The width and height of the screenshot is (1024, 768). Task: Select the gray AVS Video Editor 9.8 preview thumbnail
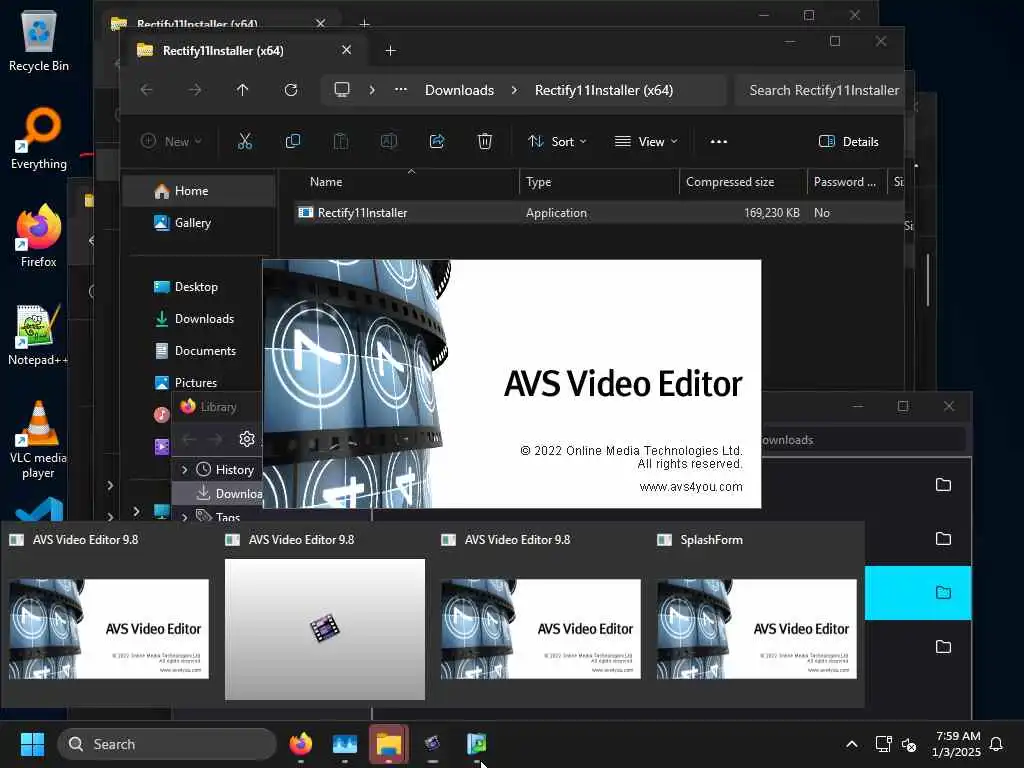tap(325, 629)
